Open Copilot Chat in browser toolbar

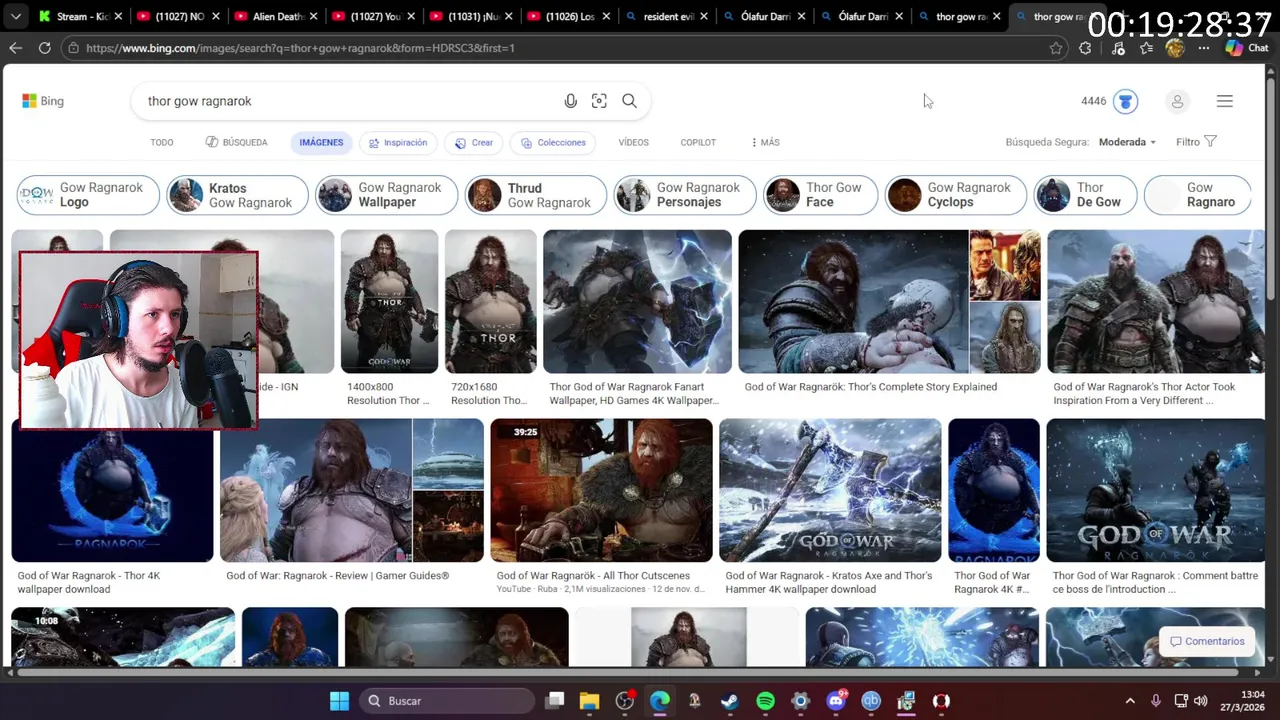click(1247, 48)
